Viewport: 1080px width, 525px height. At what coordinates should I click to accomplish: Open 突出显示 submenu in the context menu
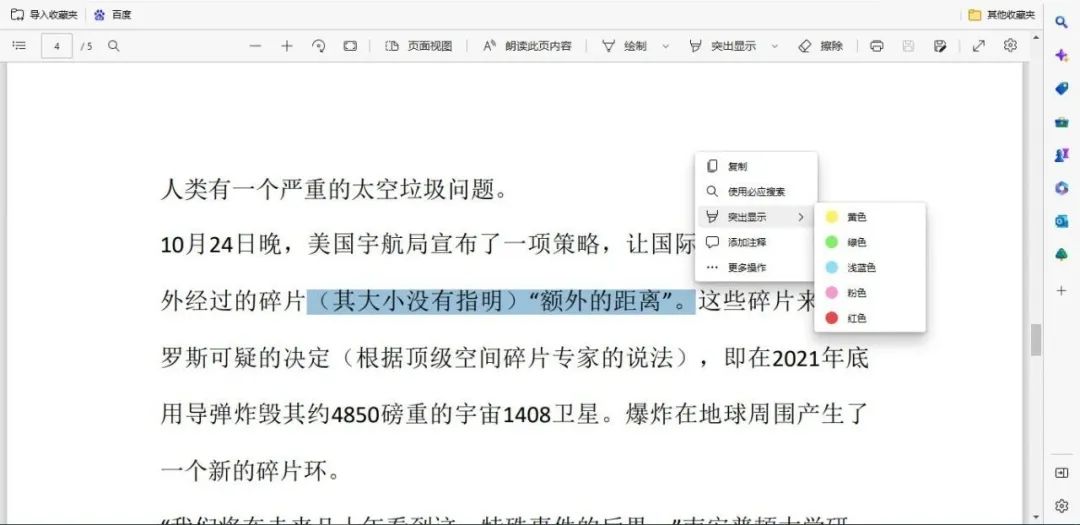click(756, 217)
